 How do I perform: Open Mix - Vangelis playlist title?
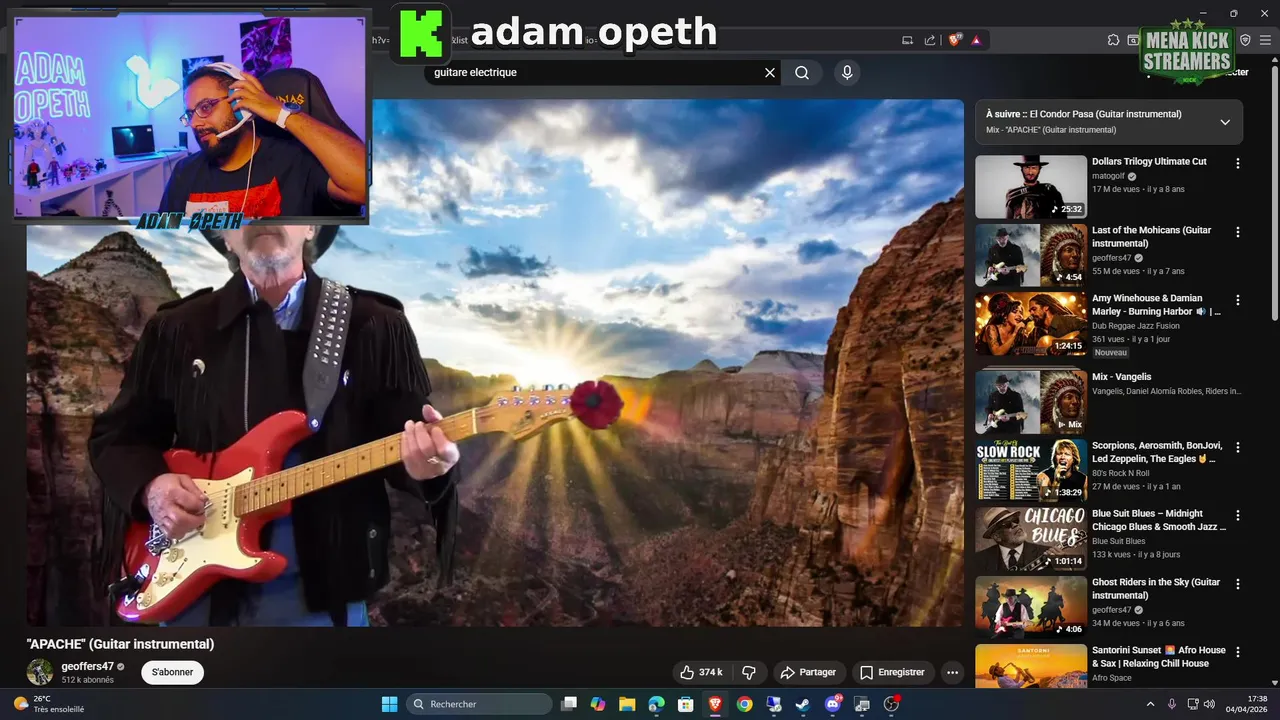1122,377
